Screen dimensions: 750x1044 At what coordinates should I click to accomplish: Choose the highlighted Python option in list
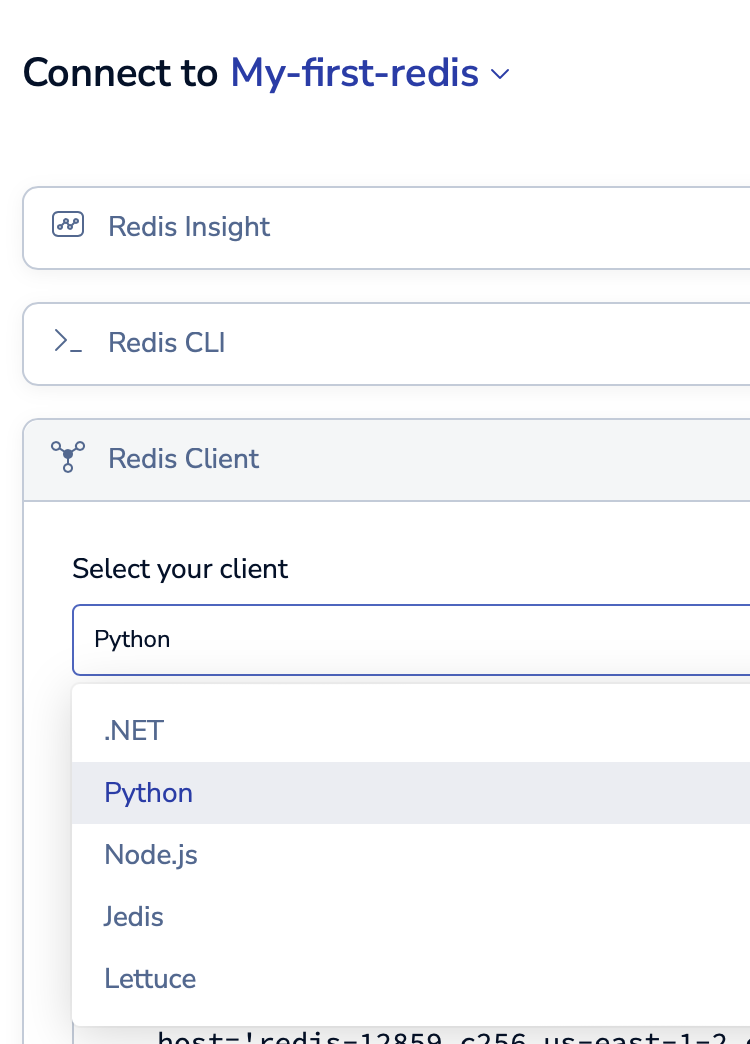(148, 793)
